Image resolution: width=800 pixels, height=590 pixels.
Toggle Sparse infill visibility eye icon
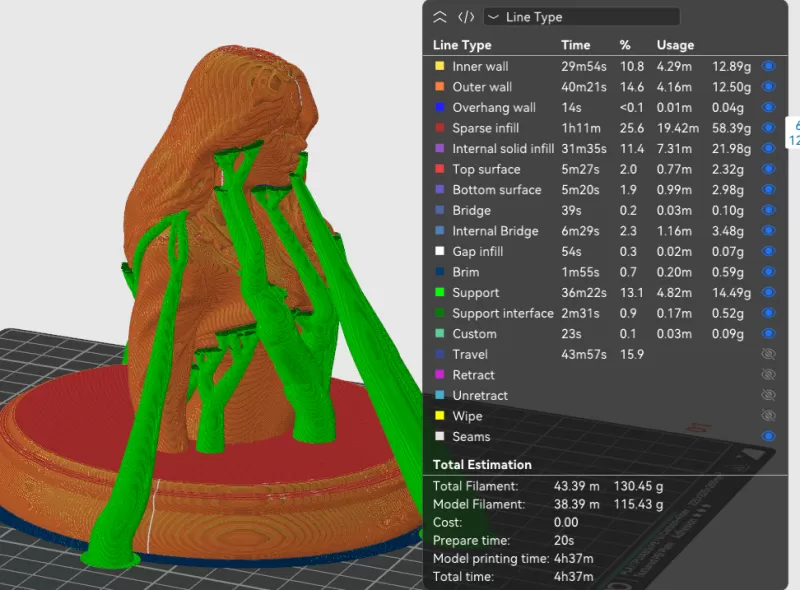768,128
